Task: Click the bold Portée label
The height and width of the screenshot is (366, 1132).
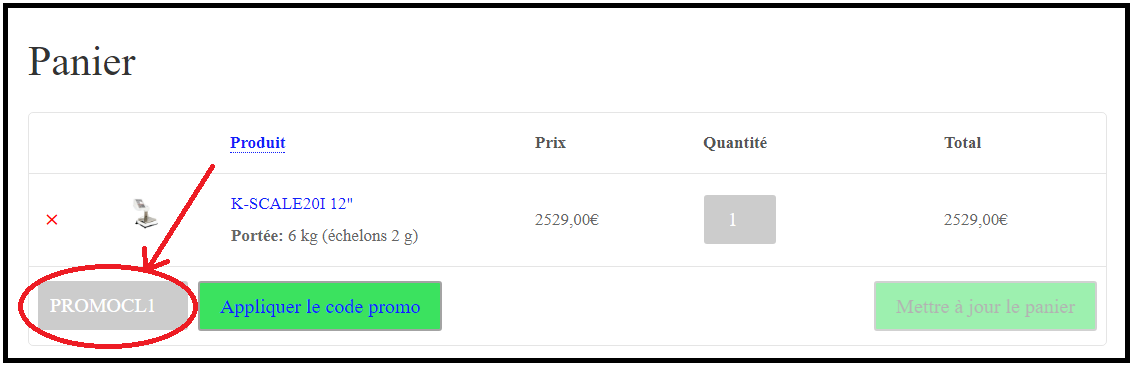Action: click(x=257, y=236)
